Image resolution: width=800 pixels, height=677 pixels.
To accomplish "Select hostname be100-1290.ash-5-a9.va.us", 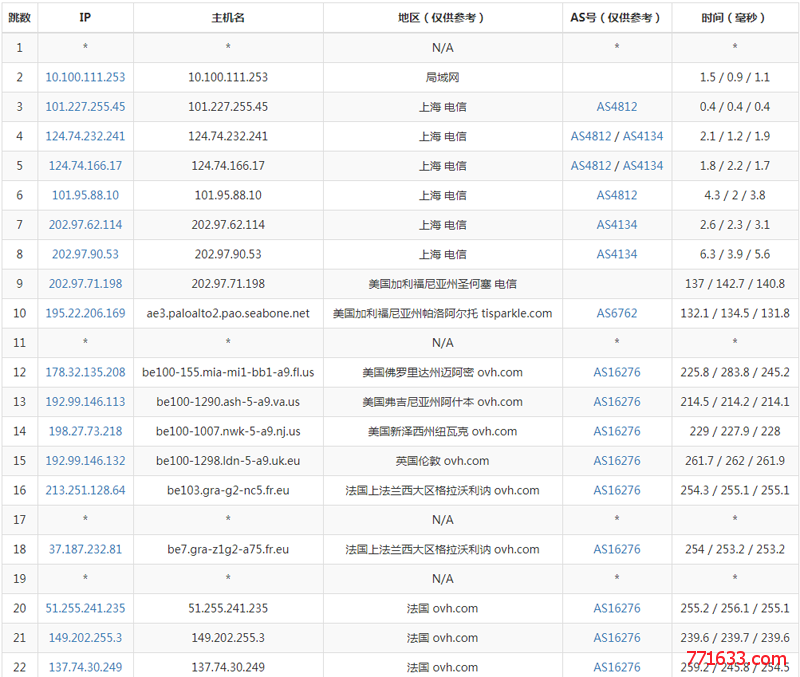I will (228, 402).
